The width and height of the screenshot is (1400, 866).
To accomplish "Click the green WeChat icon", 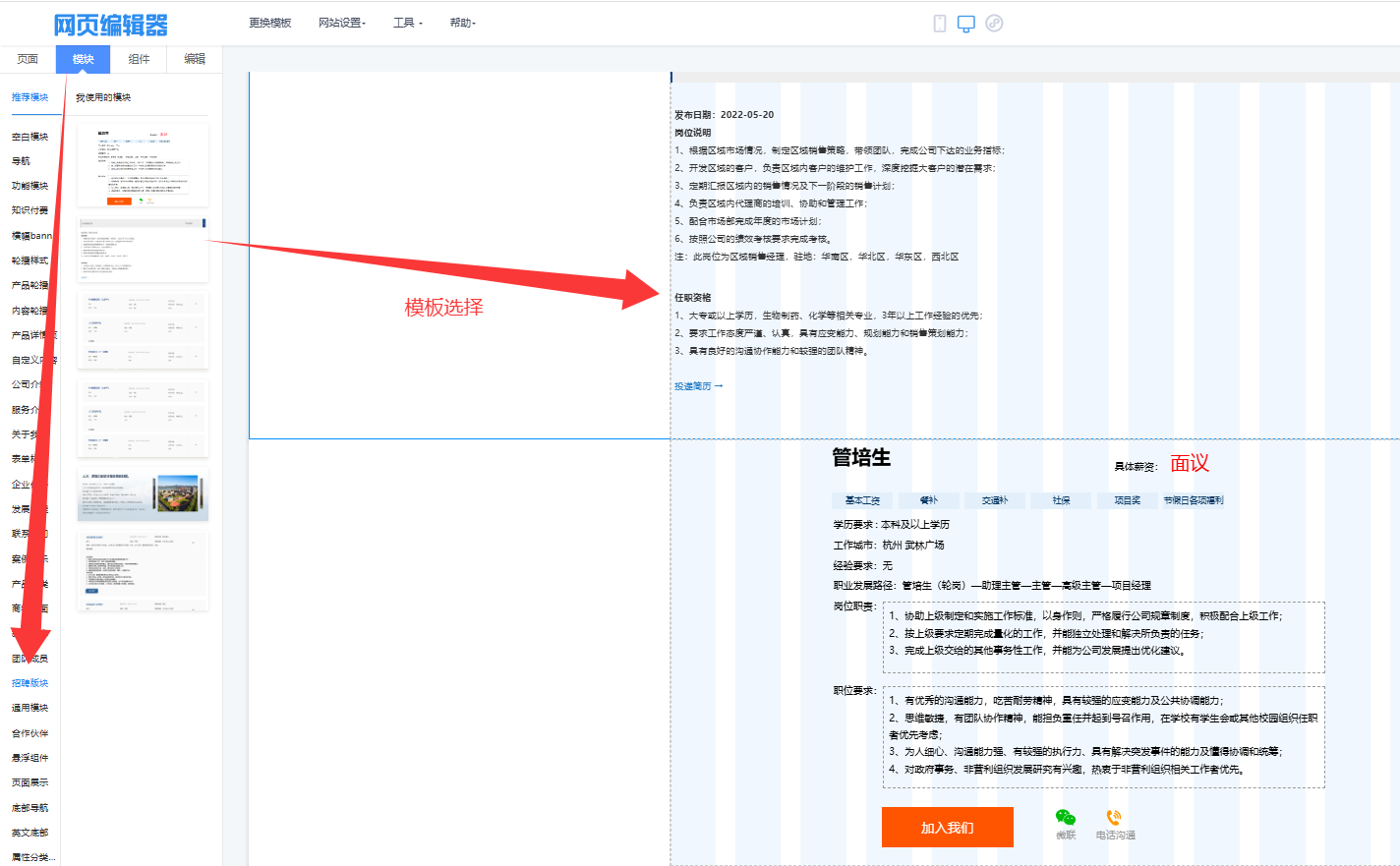I will click(x=1066, y=817).
